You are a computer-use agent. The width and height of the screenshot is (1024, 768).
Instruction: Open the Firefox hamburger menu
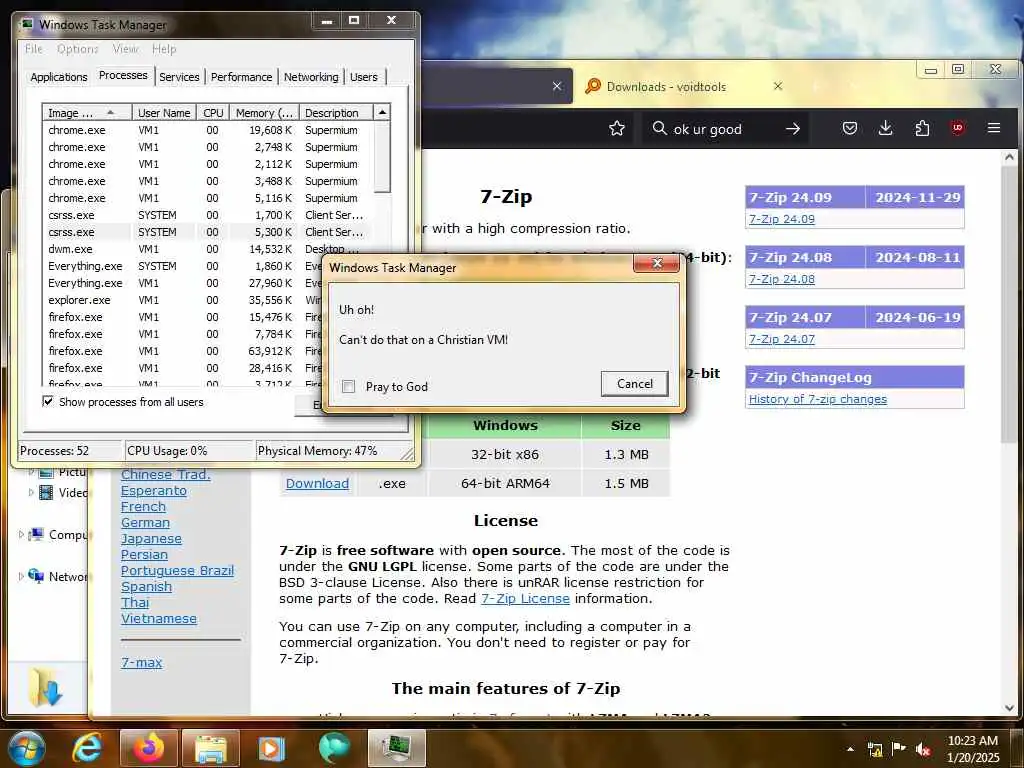[x=994, y=128]
